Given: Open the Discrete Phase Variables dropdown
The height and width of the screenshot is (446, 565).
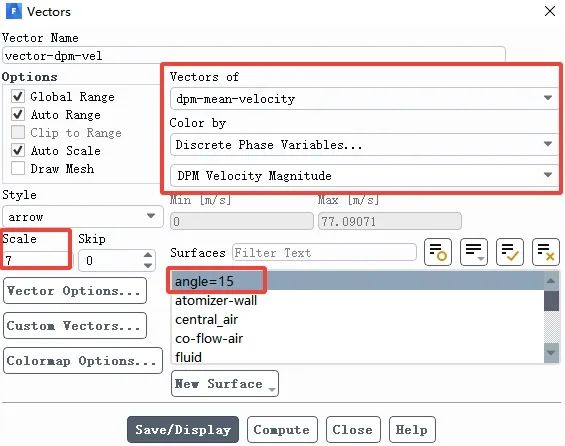Looking at the screenshot, I should tap(364, 144).
